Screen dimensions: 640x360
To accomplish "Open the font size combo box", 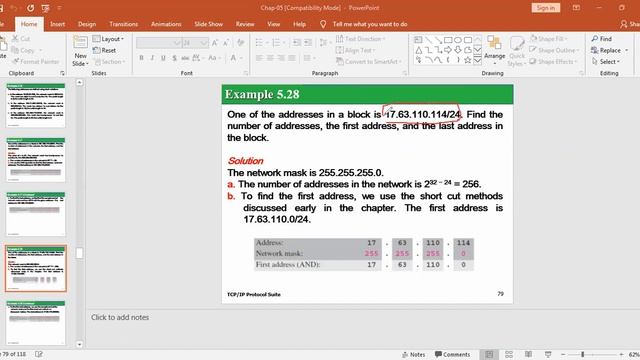I will pyautogui.click(x=195, y=42).
